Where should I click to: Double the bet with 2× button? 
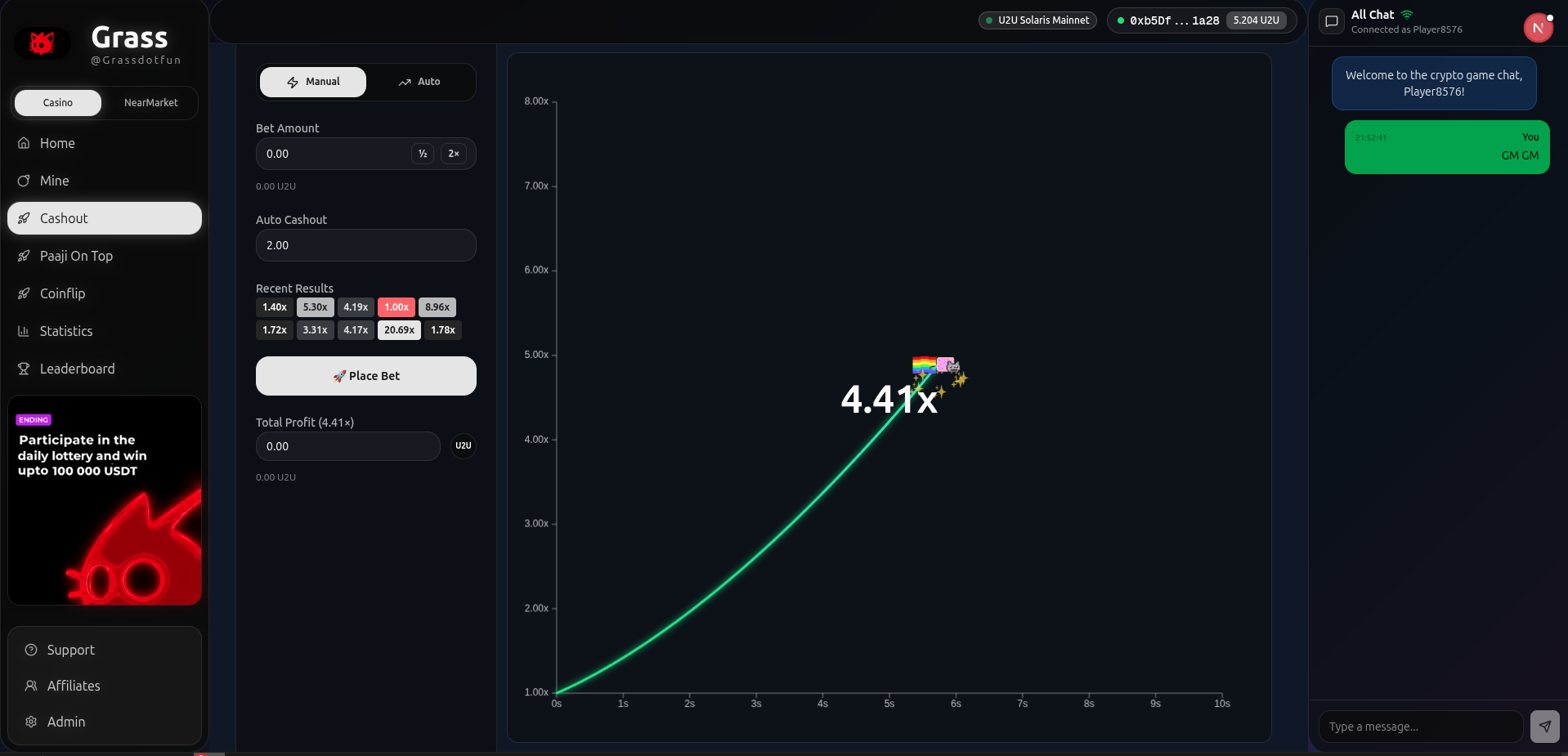454,154
